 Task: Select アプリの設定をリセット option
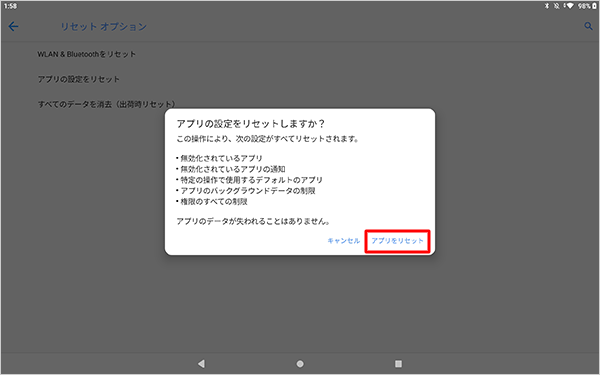coord(78,79)
